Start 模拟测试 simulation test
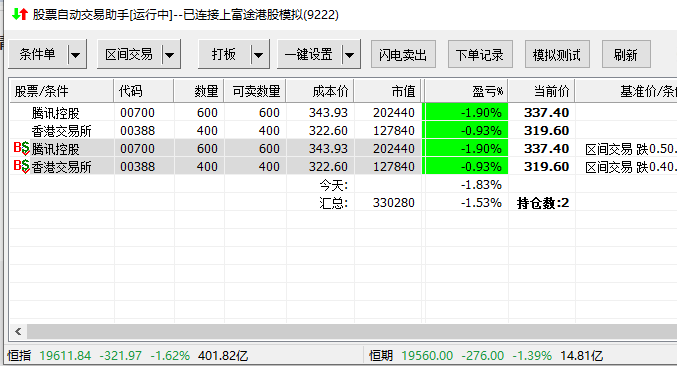This screenshot has width=677, height=366. [557, 55]
